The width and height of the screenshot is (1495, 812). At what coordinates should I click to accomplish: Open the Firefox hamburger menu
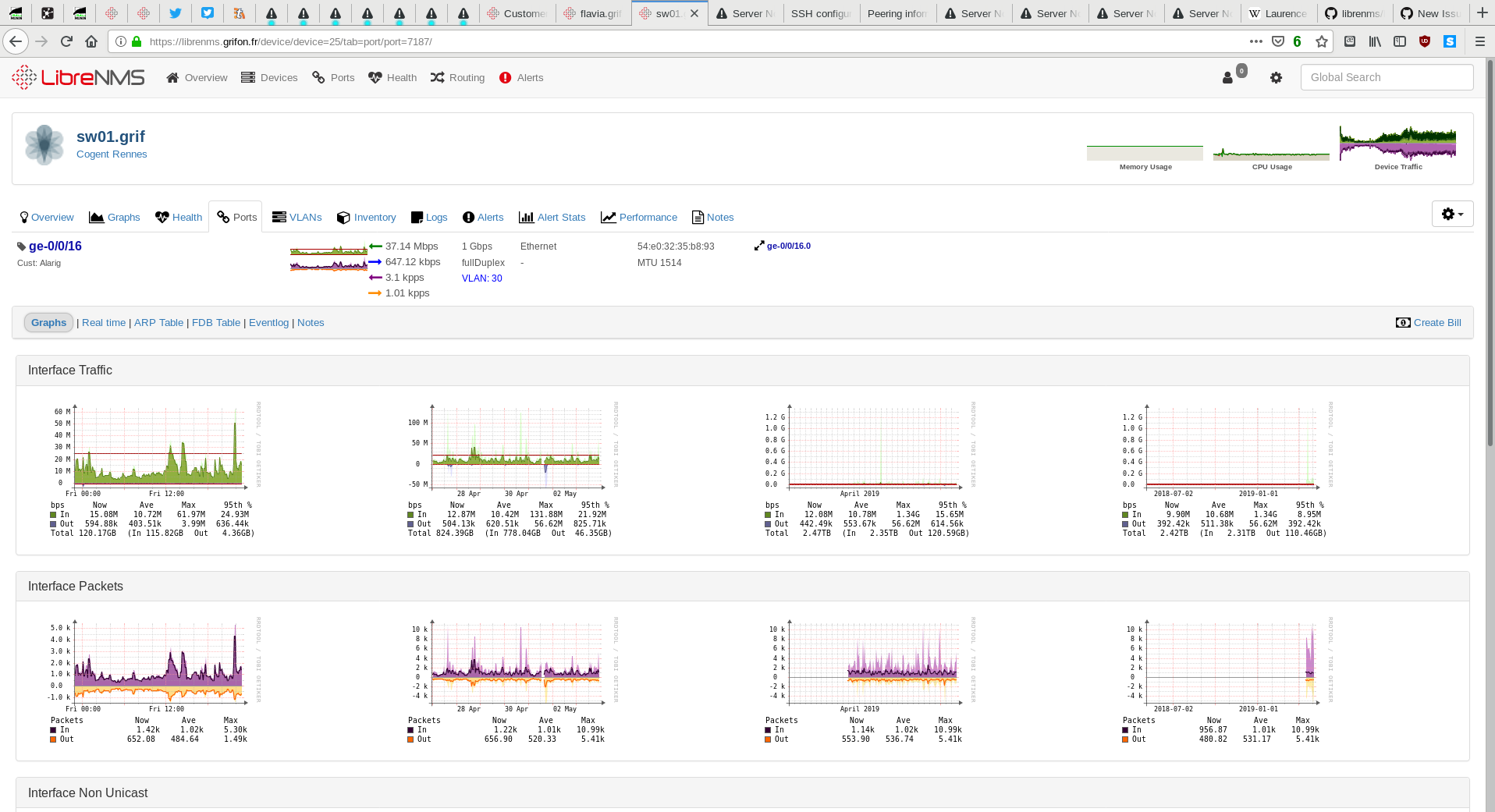click(1480, 41)
